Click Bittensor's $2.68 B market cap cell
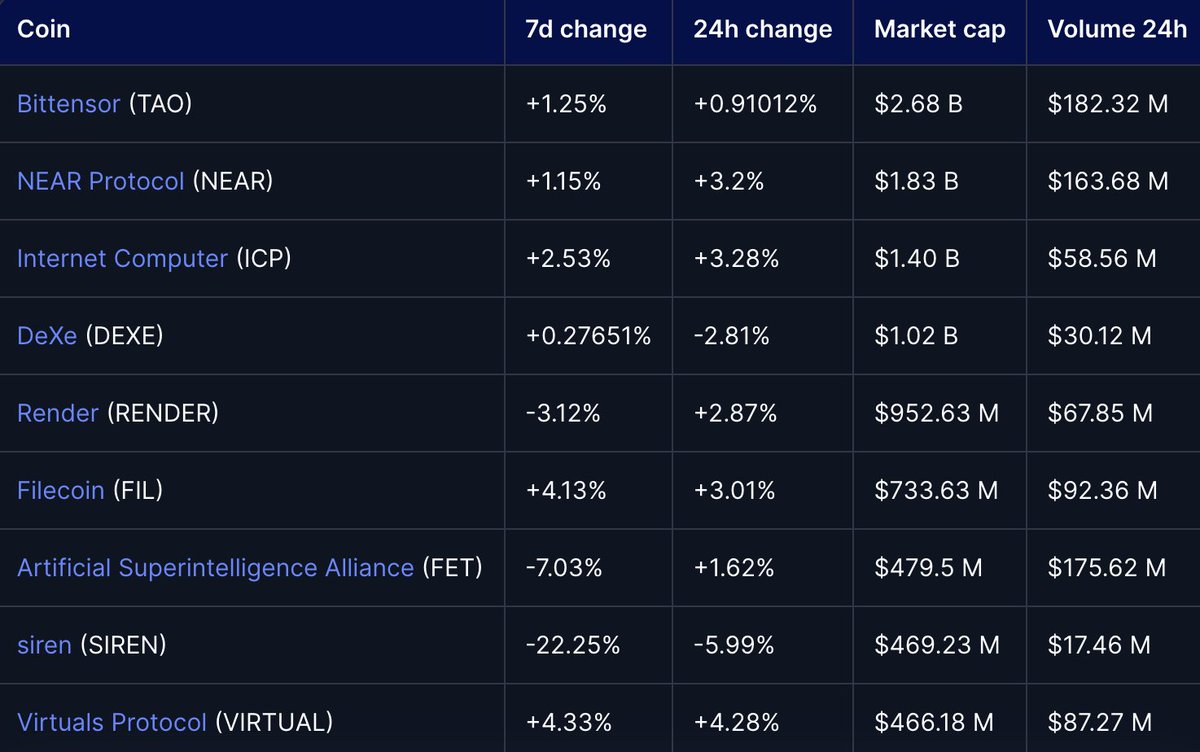The height and width of the screenshot is (752, 1200). tap(918, 103)
